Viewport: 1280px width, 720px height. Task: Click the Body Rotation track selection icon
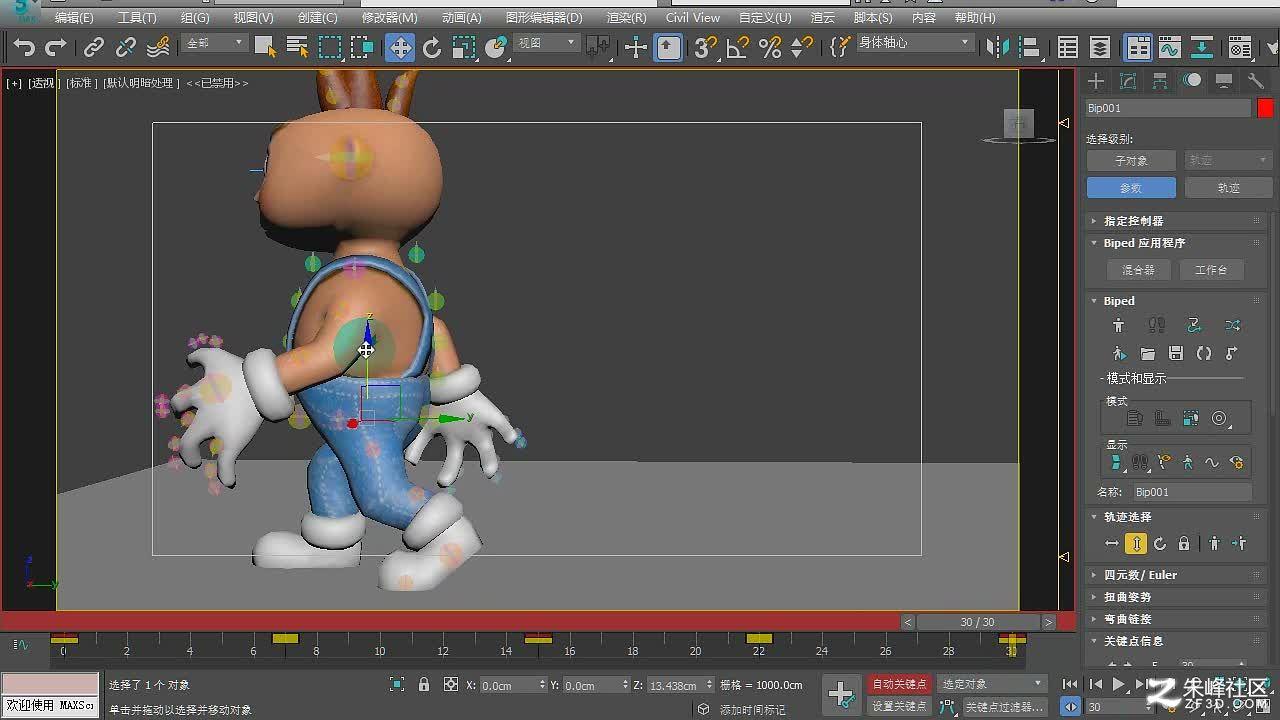pos(1160,544)
